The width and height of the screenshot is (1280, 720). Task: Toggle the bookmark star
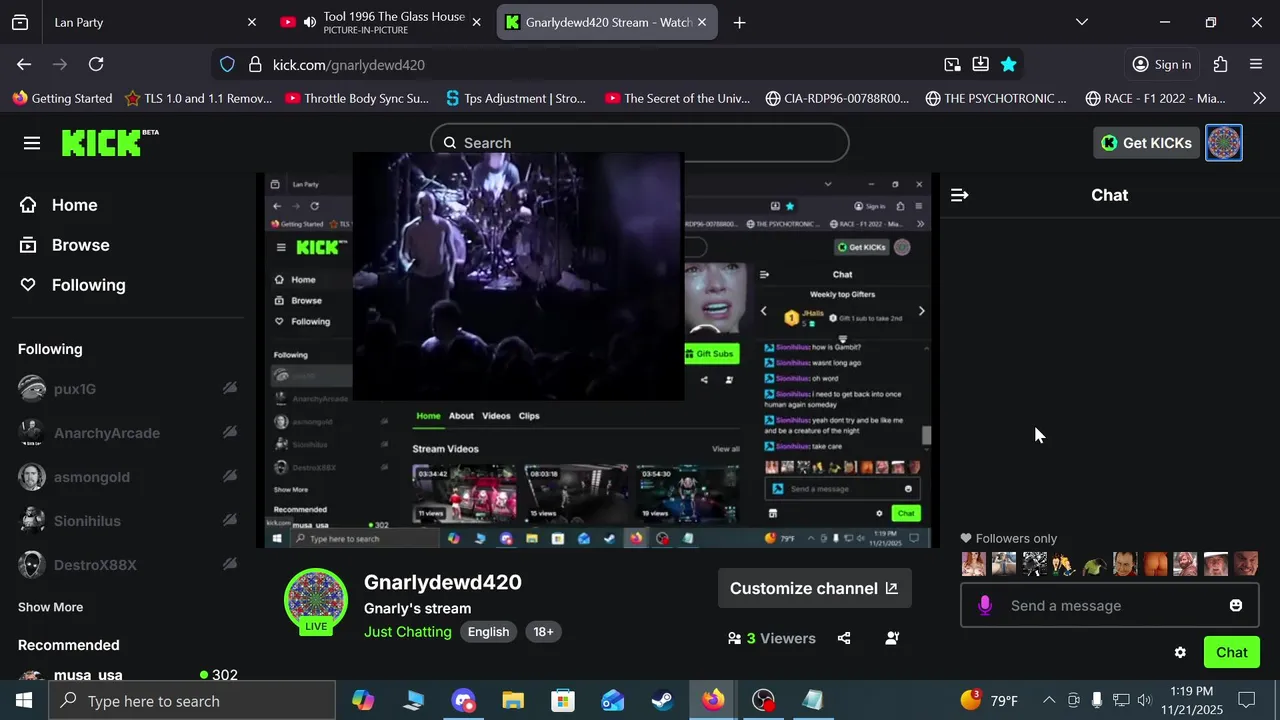tap(1008, 64)
